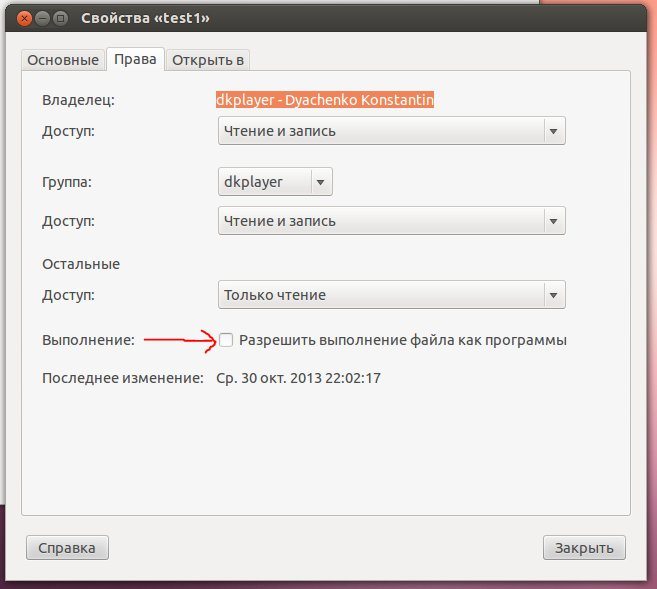
Task: Click the Последнее изменение: label
Action: tap(123, 378)
